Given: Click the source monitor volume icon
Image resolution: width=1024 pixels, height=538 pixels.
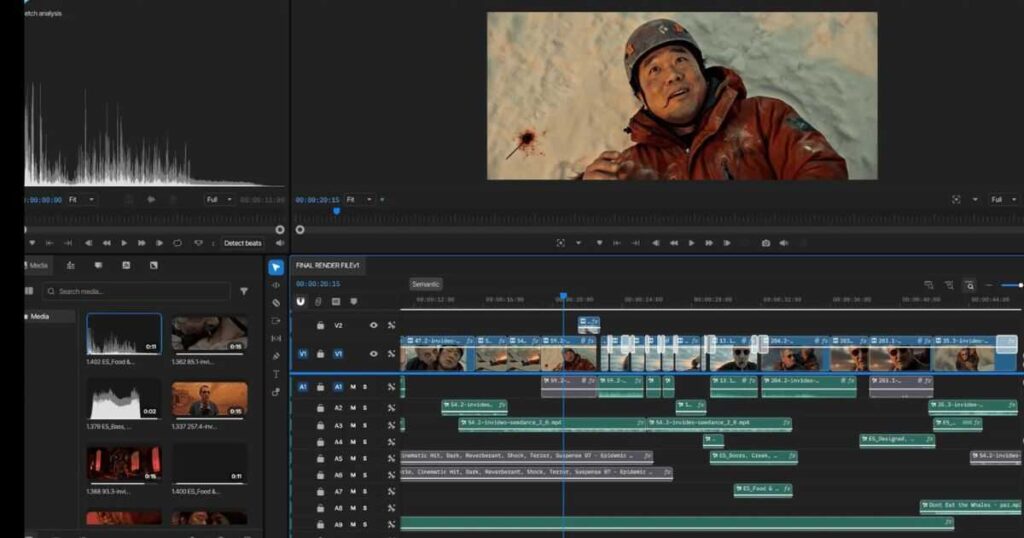Looking at the screenshot, I should [280, 243].
